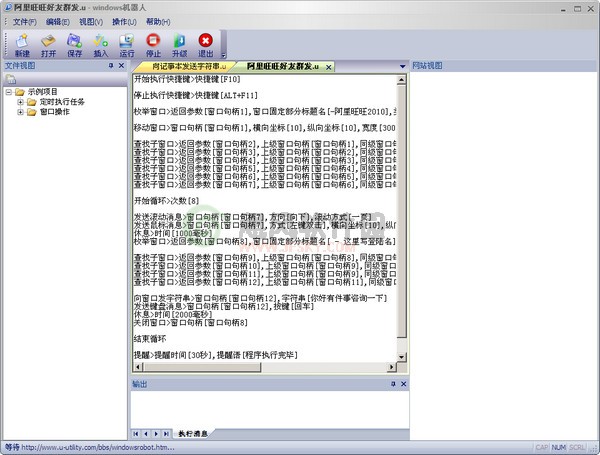The height and width of the screenshot is (455, 600).
Task: Close the 文件视图 panel
Action: tap(121, 66)
